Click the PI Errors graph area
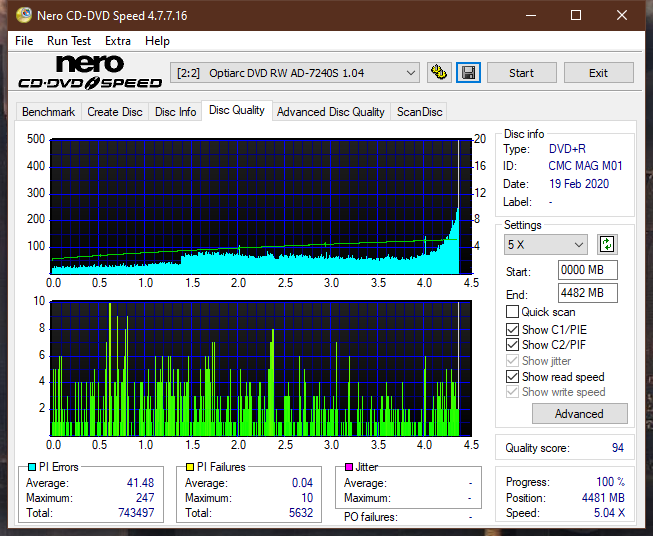The height and width of the screenshot is (536, 653). (x=261, y=207)
